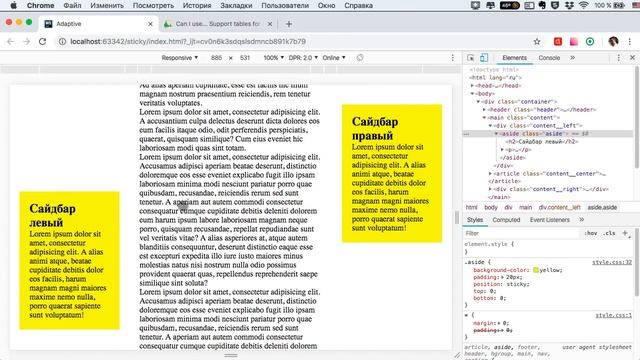Expand div content__right node

click(491, 189)
